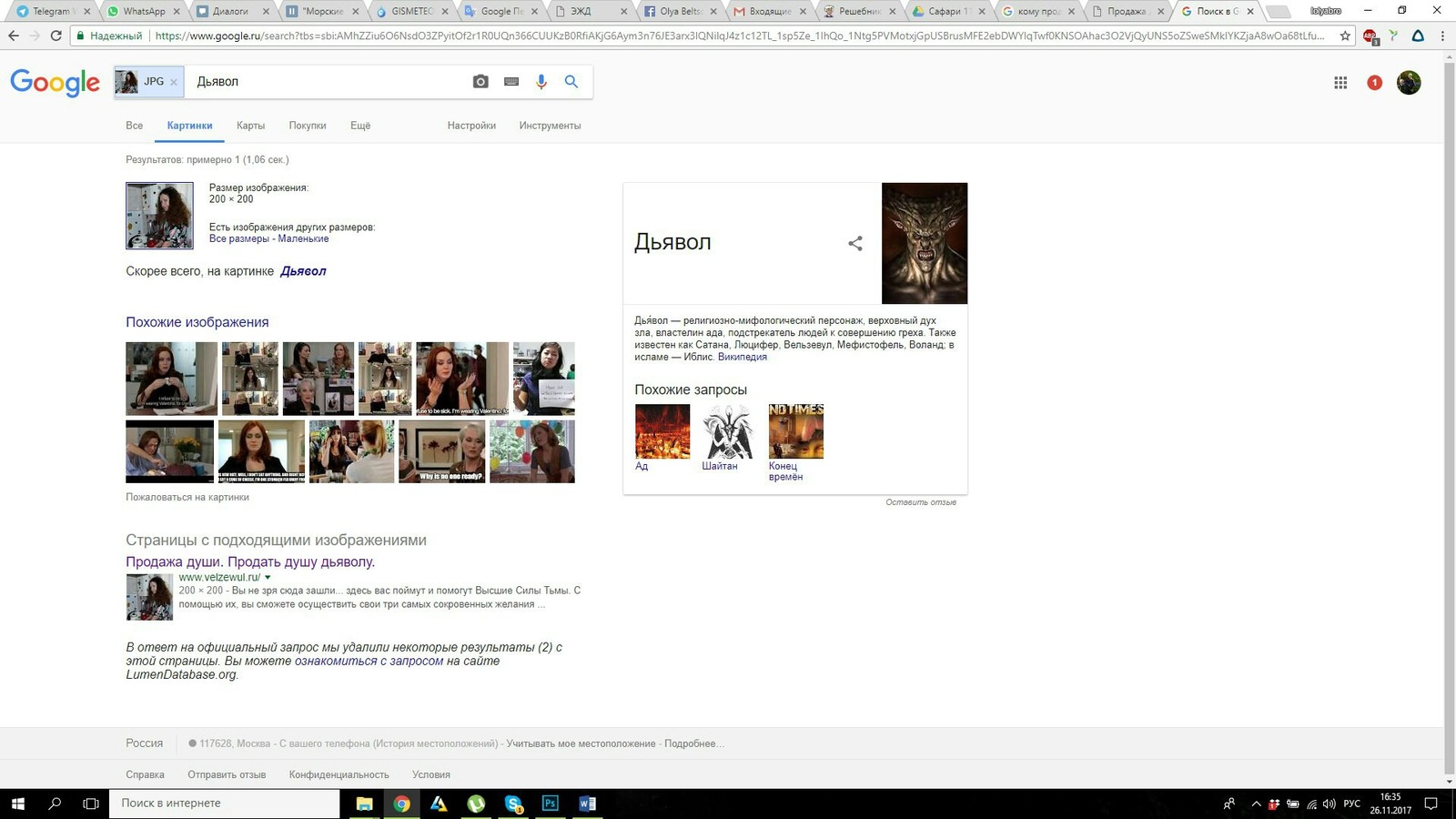Open Google notifications red badge
Viewport: 1456px width, 819px height.
click(x=1374, y=83)
